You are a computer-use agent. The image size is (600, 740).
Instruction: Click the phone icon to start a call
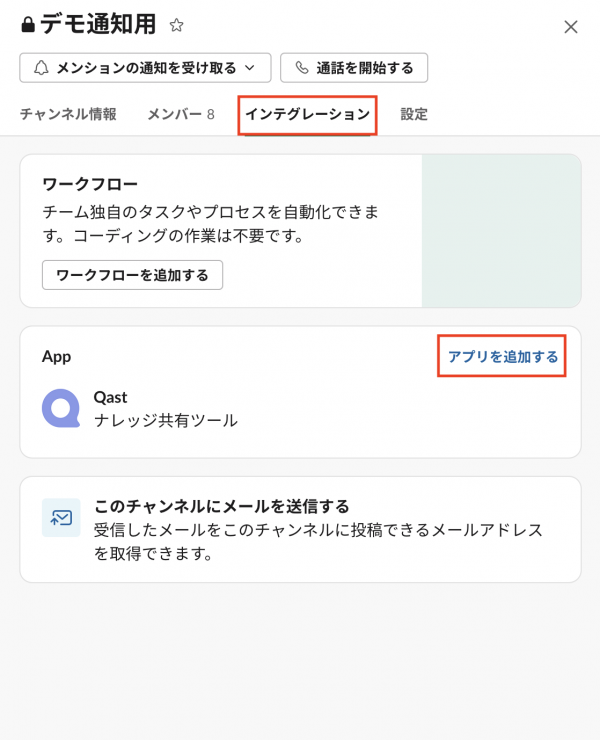(x=302, y=67)
